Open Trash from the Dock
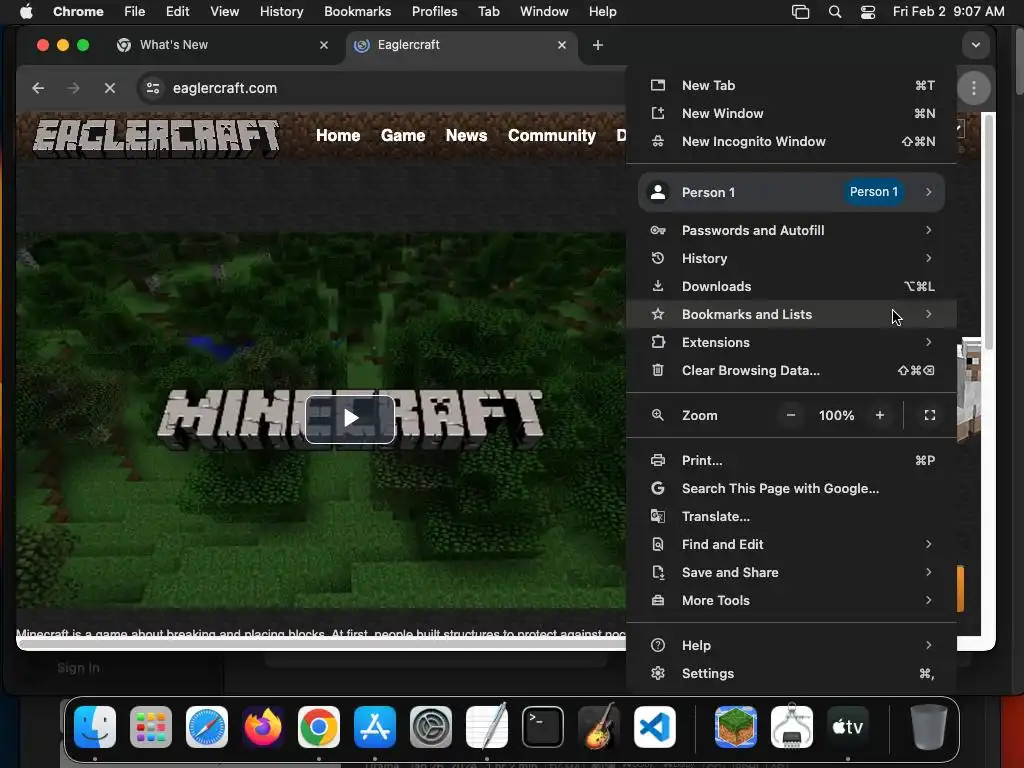Viewport: 1024px width, 768px height. [928, 727]
